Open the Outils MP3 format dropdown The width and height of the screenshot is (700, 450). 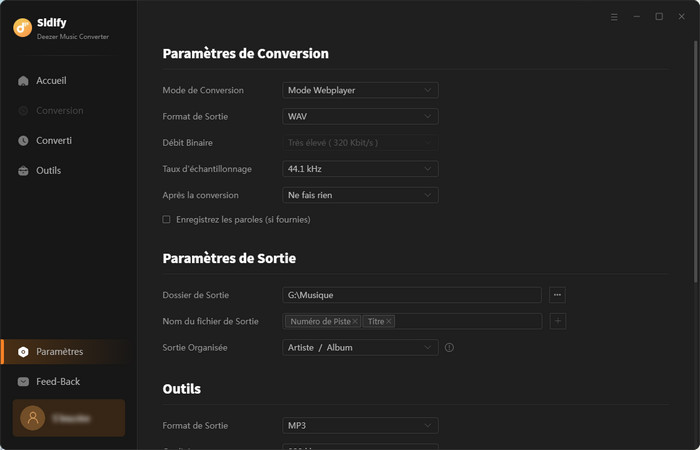click(360, 426)
